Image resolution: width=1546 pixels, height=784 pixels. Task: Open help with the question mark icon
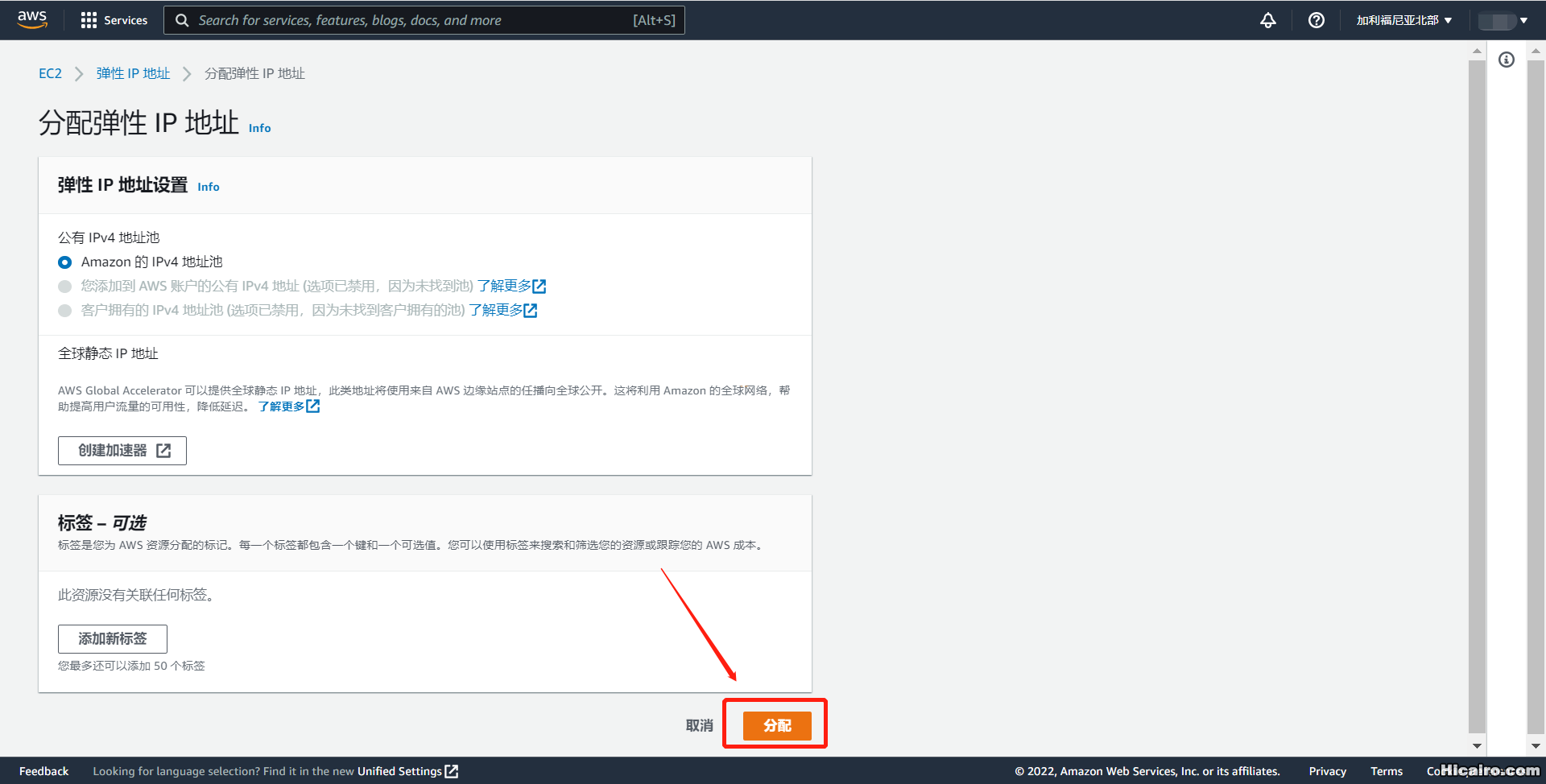[1316, 20]
